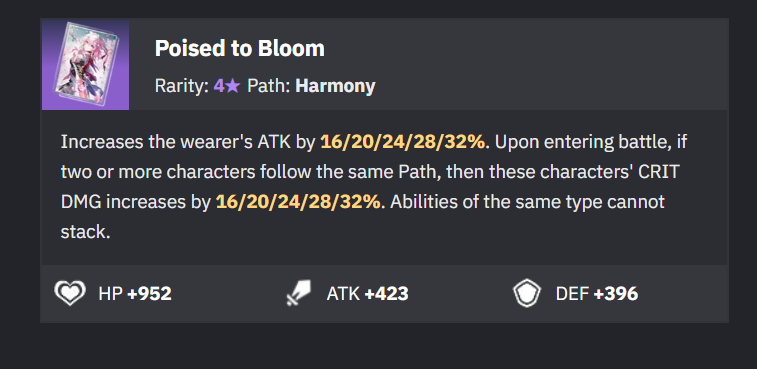
Task: Click the DEF +396 stat value
Action: (597, 294)
